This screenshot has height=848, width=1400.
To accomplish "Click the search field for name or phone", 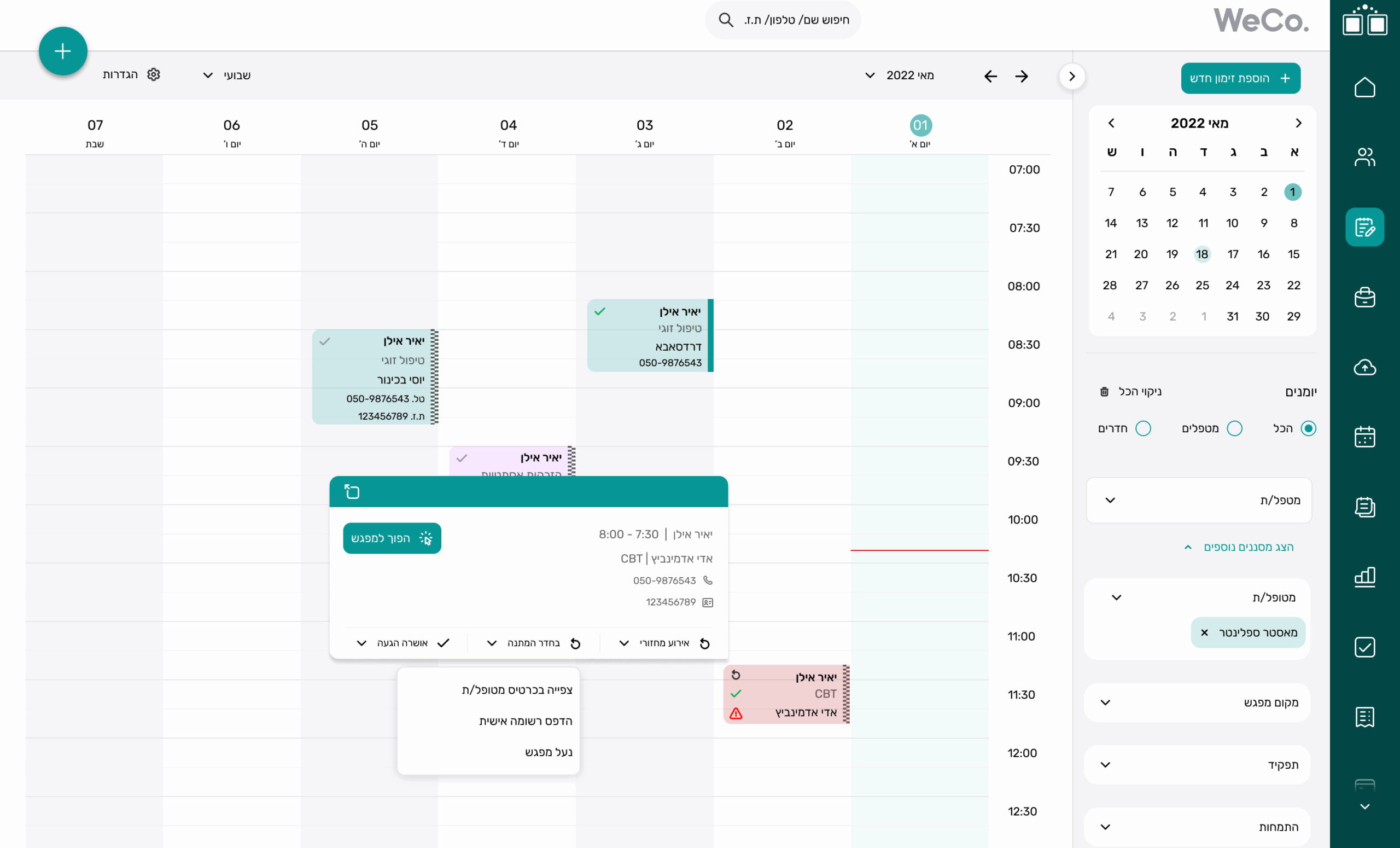I will coord(783,20).
